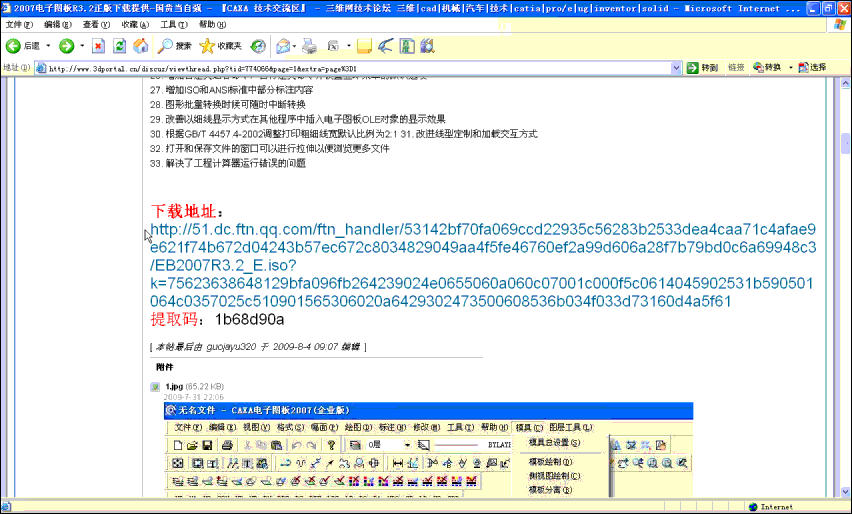The width and height of the screenshot is (852, 514).
Task: Click the green Back arrow button
Action: (13, 46)
